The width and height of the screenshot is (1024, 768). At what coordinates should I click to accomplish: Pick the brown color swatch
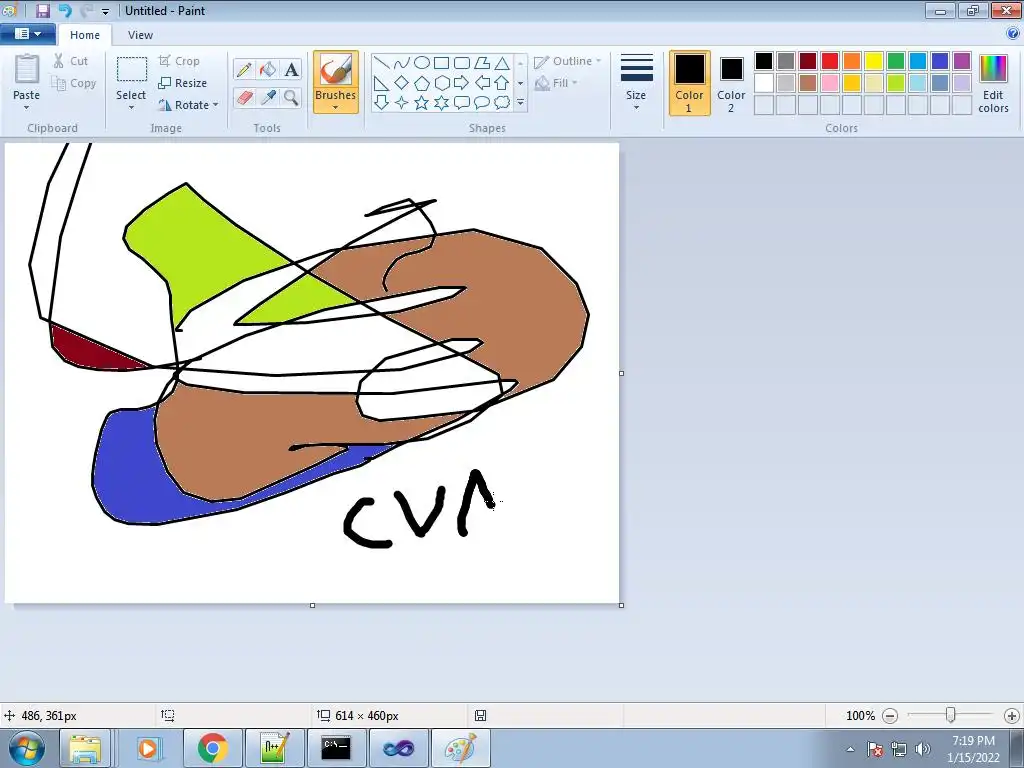tap(808, 83)
